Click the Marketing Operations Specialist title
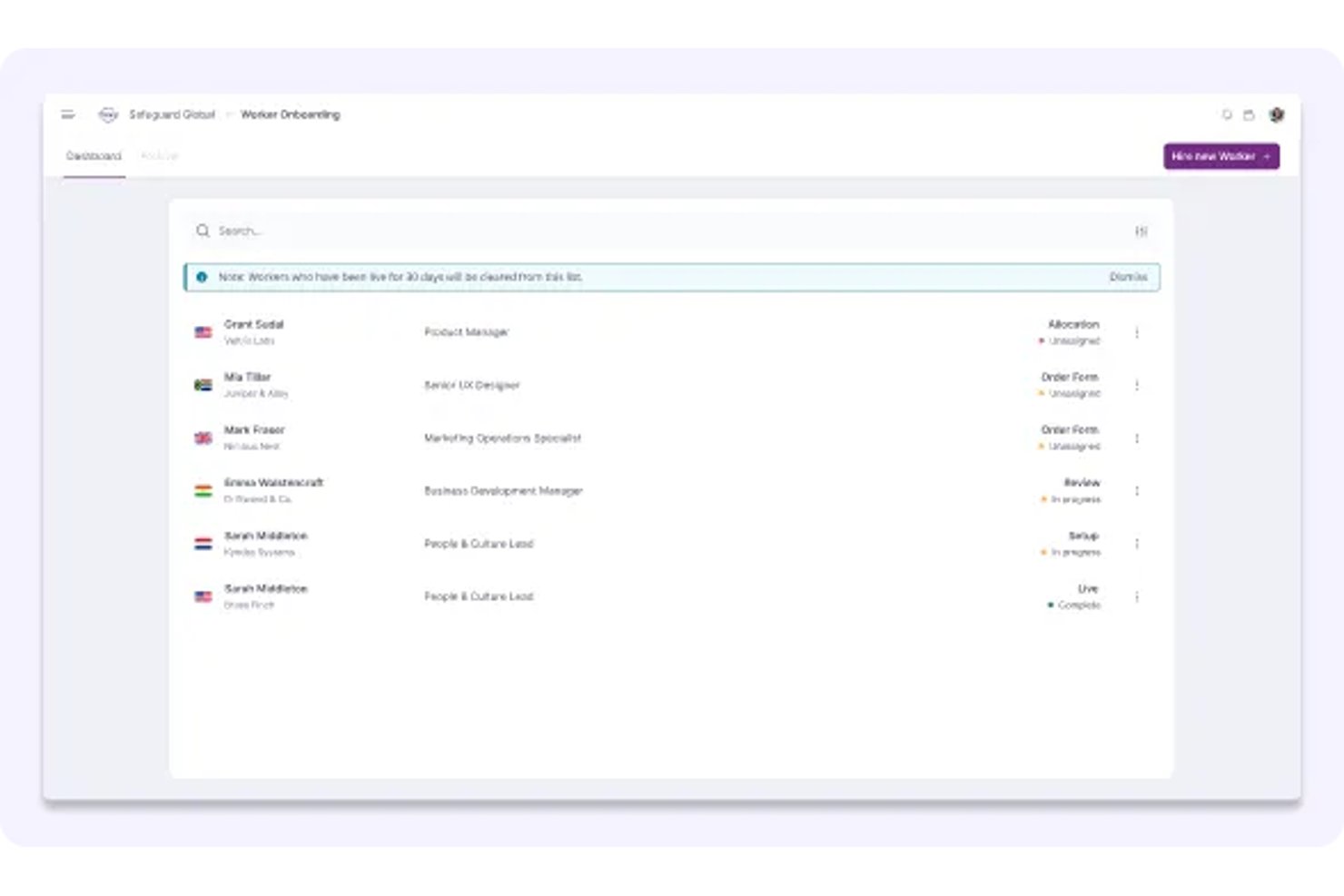Screen dimensions: 1344x896 pyautogui.click(x=502, y=438)
